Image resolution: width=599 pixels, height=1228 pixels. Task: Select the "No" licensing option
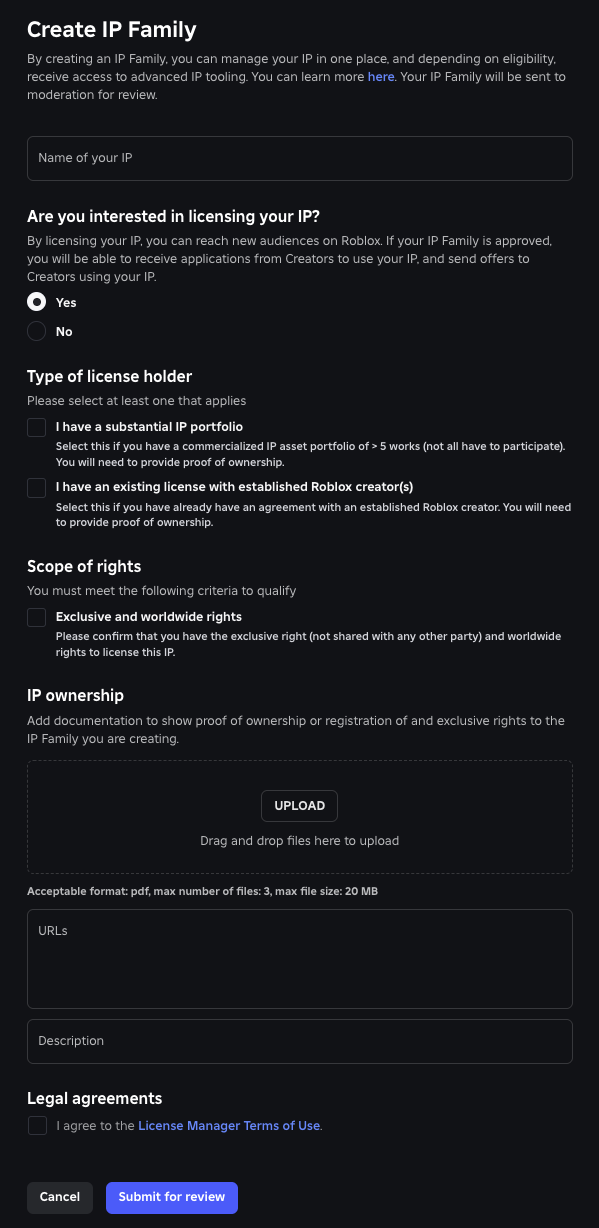(x=37, y=331)
